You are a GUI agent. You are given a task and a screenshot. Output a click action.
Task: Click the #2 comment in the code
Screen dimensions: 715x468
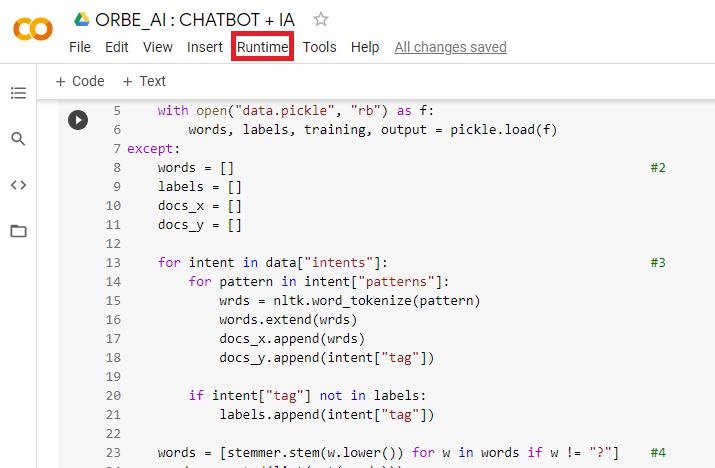658,168
